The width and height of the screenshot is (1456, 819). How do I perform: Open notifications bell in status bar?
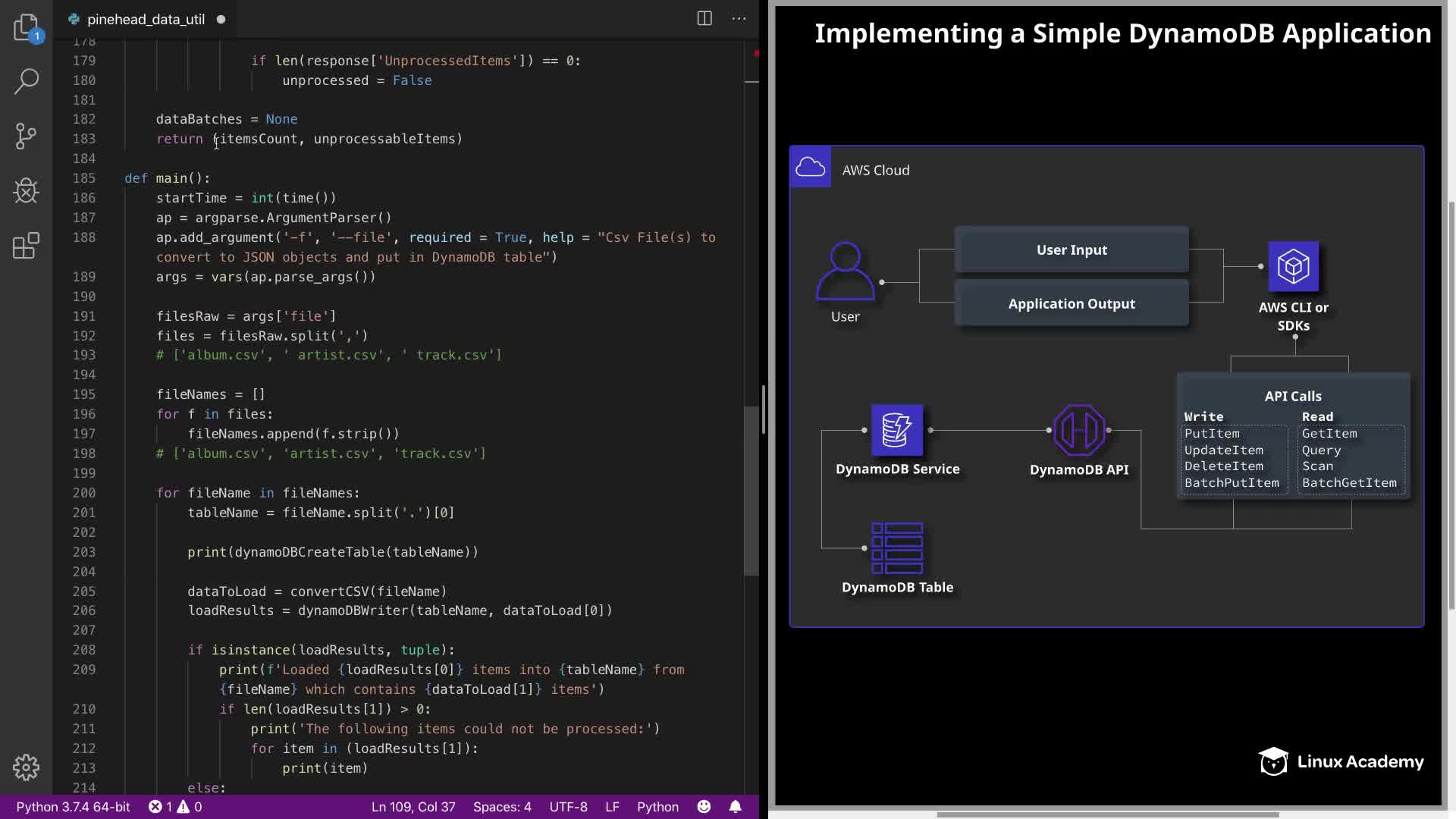tap(735, 807)
